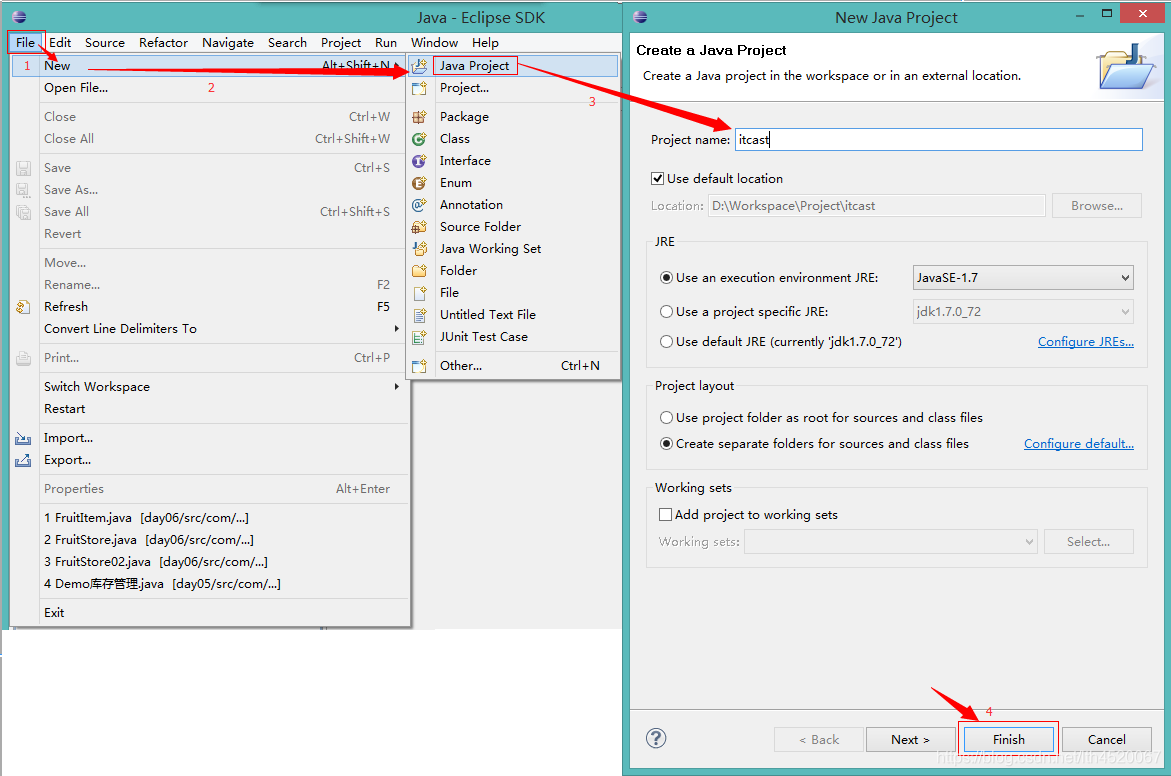Click the Source Folder icon
1171x776 pixels.
tap(420, 227)
